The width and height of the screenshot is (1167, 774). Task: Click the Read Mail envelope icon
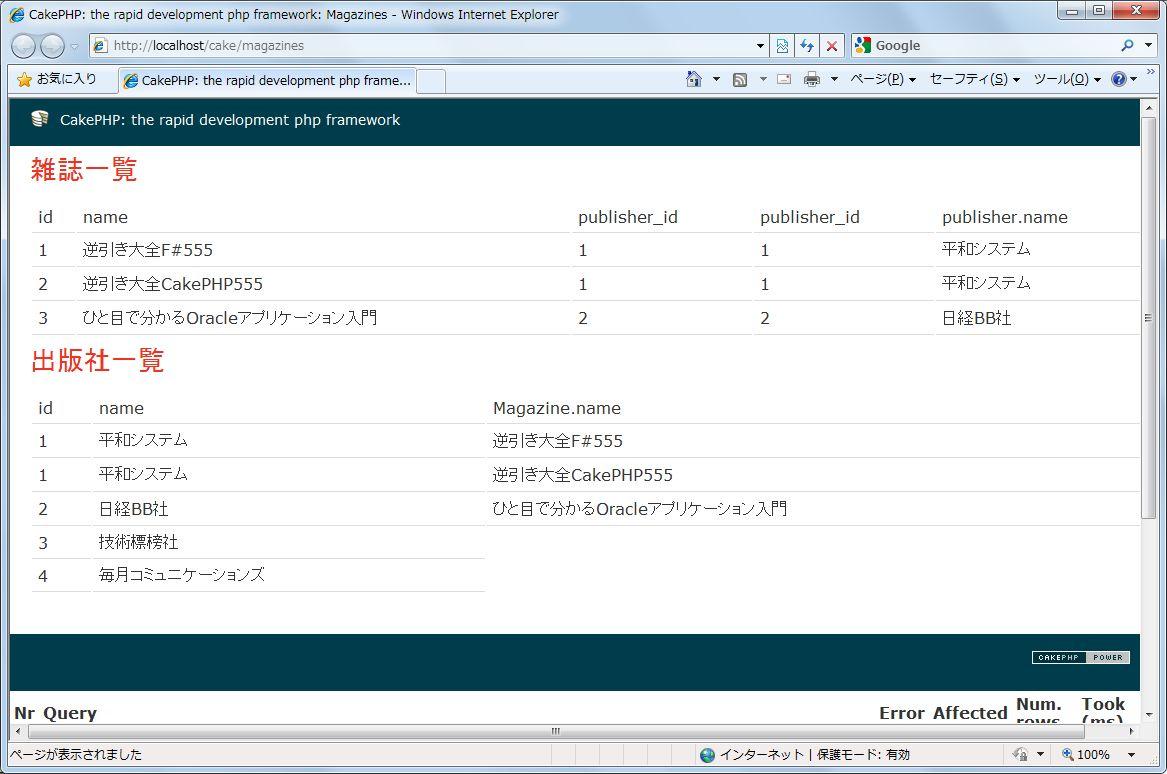(x=784, y=80)
